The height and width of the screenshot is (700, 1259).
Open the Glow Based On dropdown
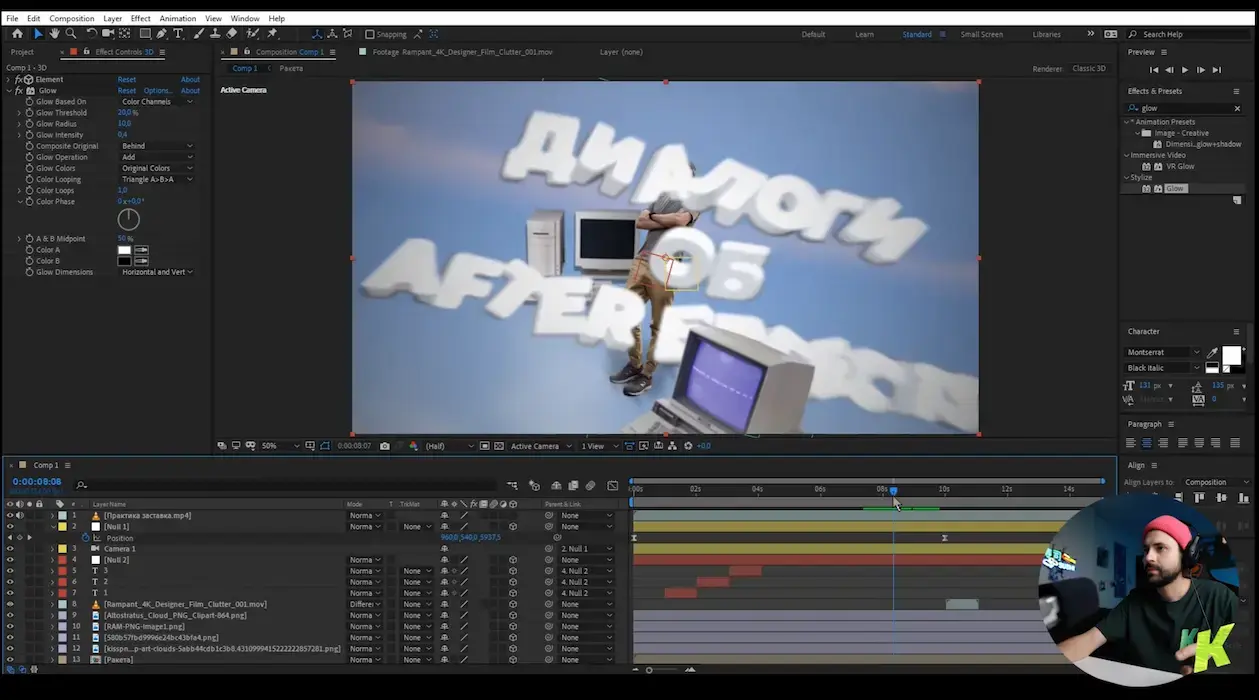[x=157, y=102]
